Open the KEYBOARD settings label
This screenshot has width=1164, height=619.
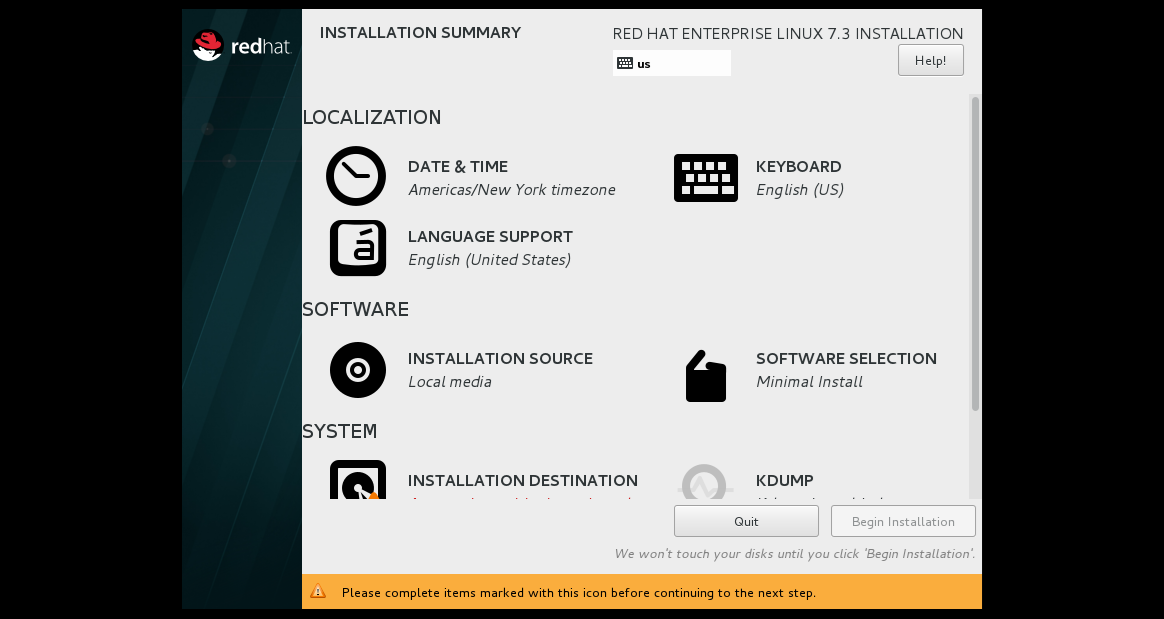coord(799,166)
